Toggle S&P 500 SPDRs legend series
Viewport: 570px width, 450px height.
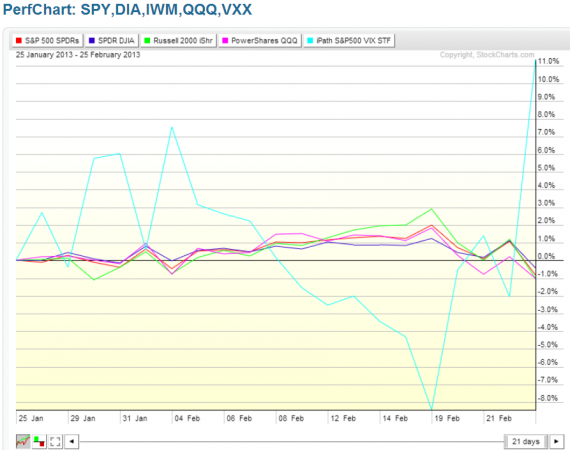point(48,40)
